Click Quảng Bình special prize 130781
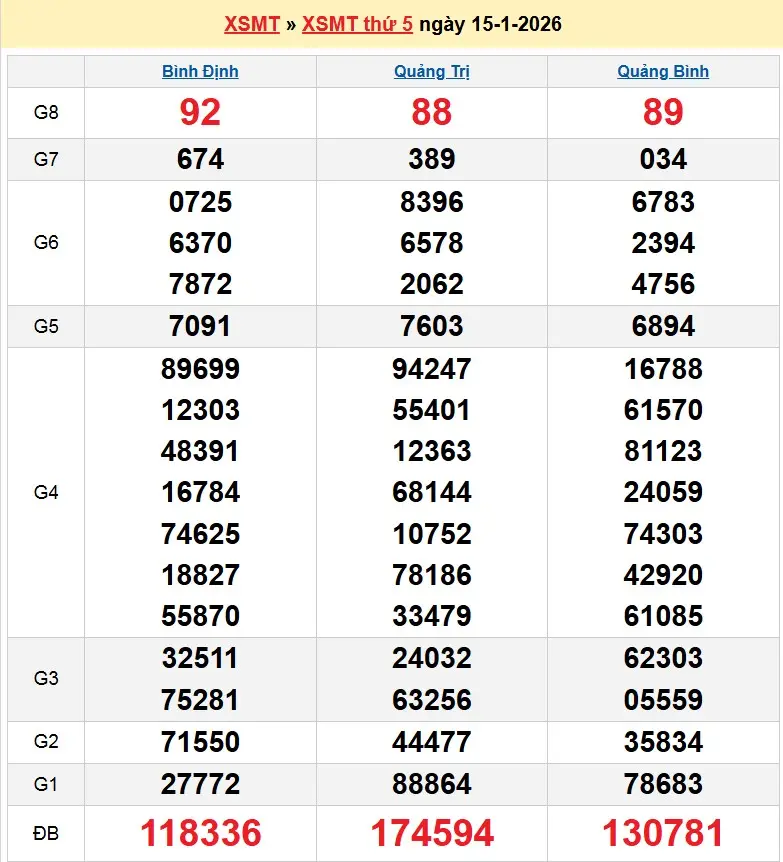 click(663, 832)
